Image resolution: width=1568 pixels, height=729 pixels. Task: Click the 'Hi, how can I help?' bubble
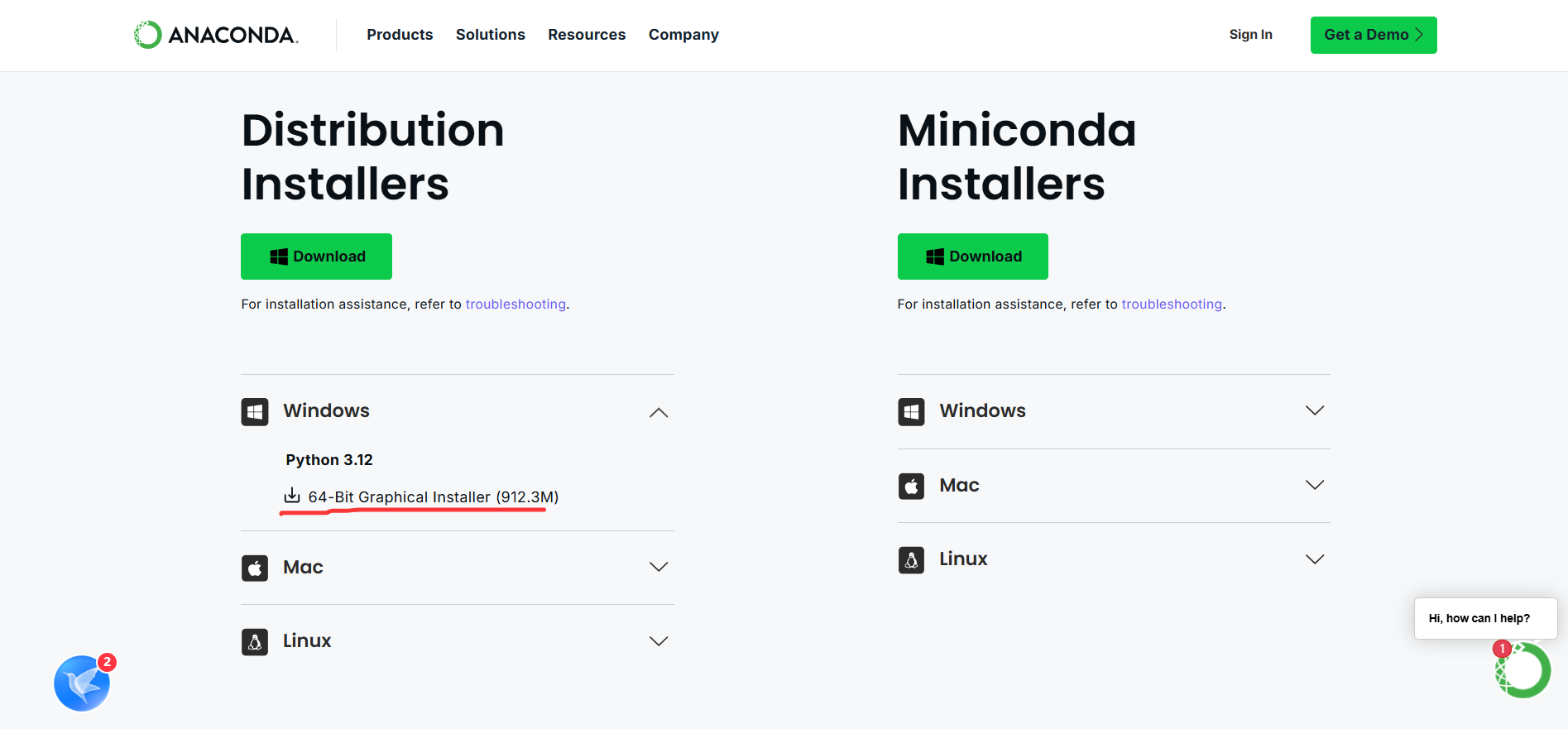(1485, 618)
